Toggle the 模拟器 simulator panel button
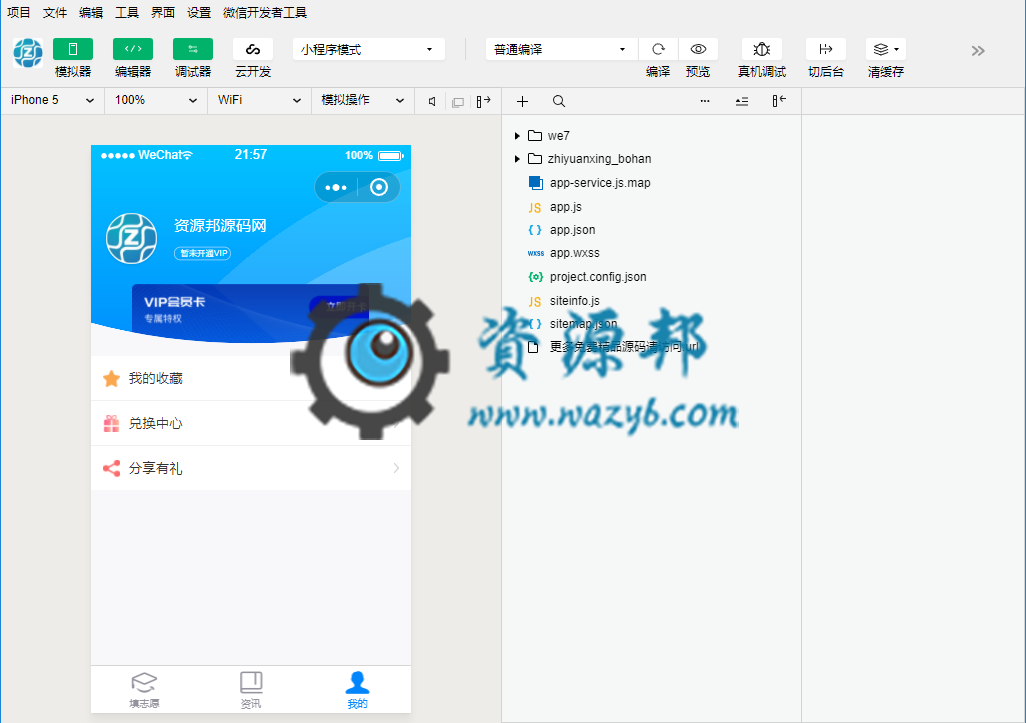1026x723 pixels. pyautogui.click(x=73, y=49)
